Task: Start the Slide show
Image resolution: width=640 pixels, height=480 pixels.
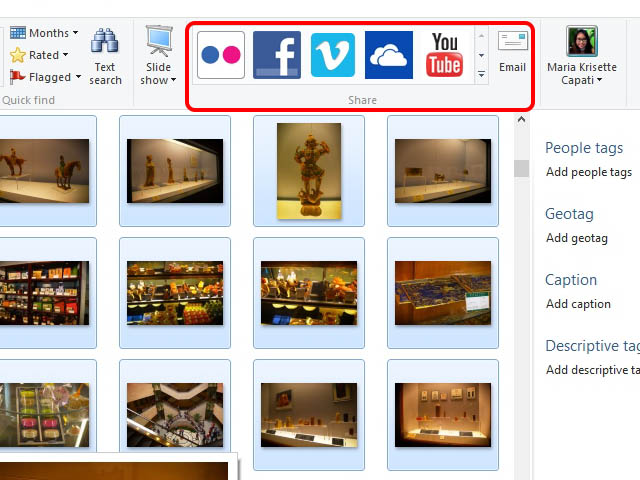Action: point(158,56)
